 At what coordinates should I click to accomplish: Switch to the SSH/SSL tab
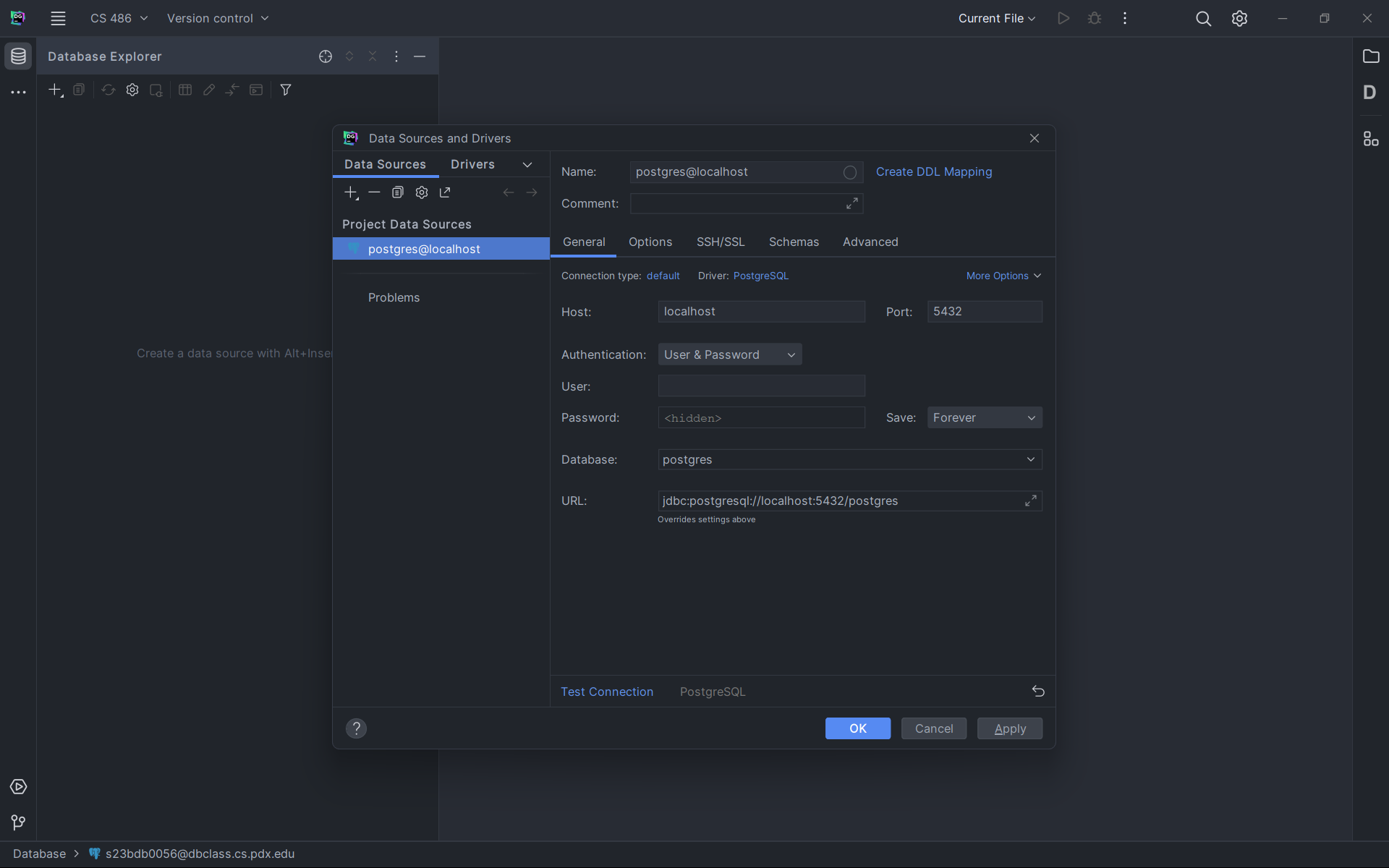pos(720,242)
